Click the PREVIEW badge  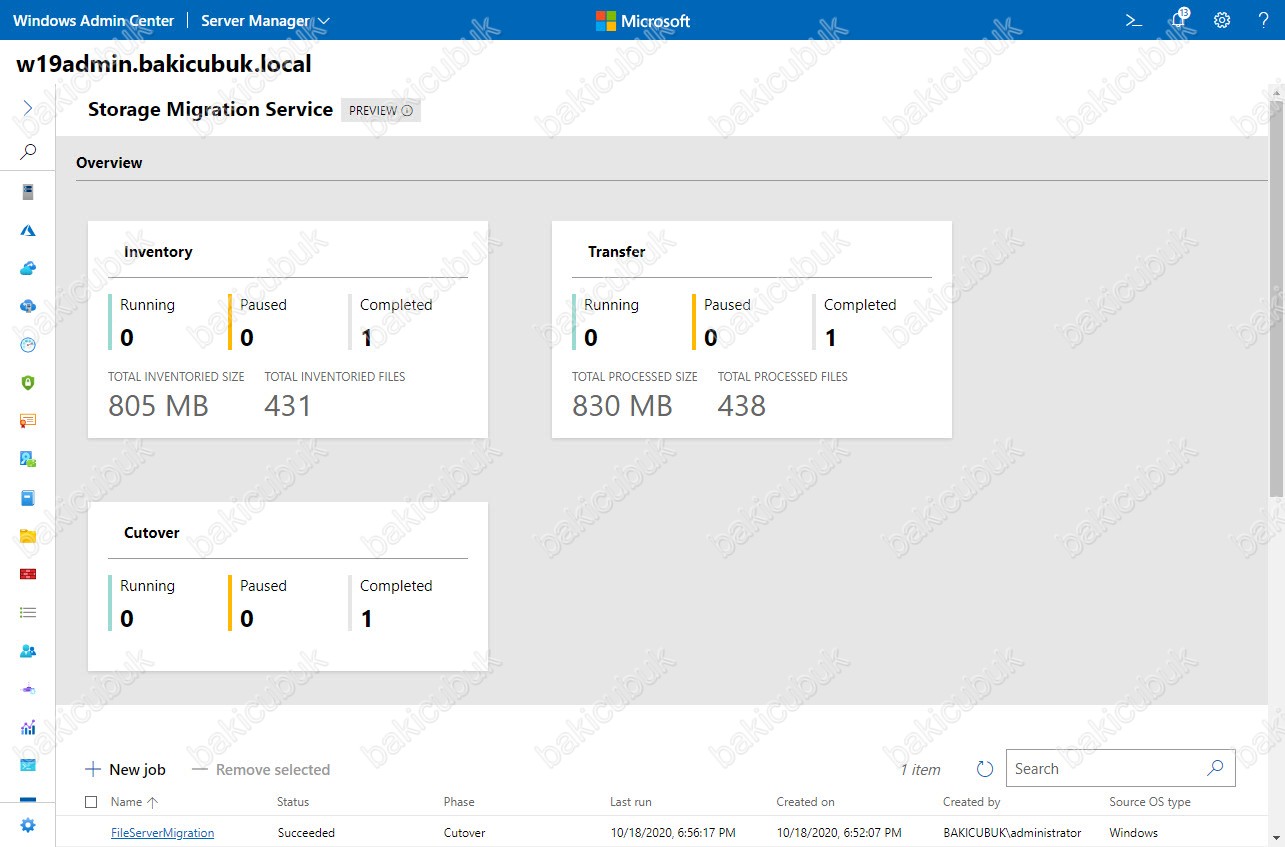click(381, 111)
